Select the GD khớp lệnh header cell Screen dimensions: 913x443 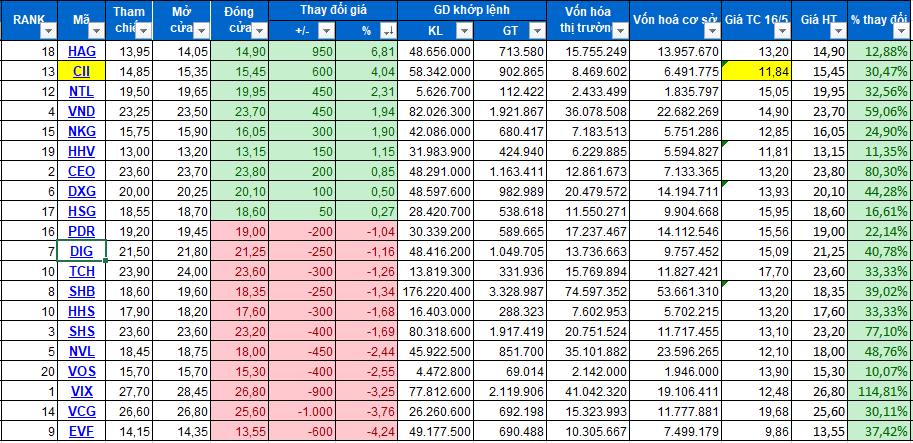[x=472, y=10]
